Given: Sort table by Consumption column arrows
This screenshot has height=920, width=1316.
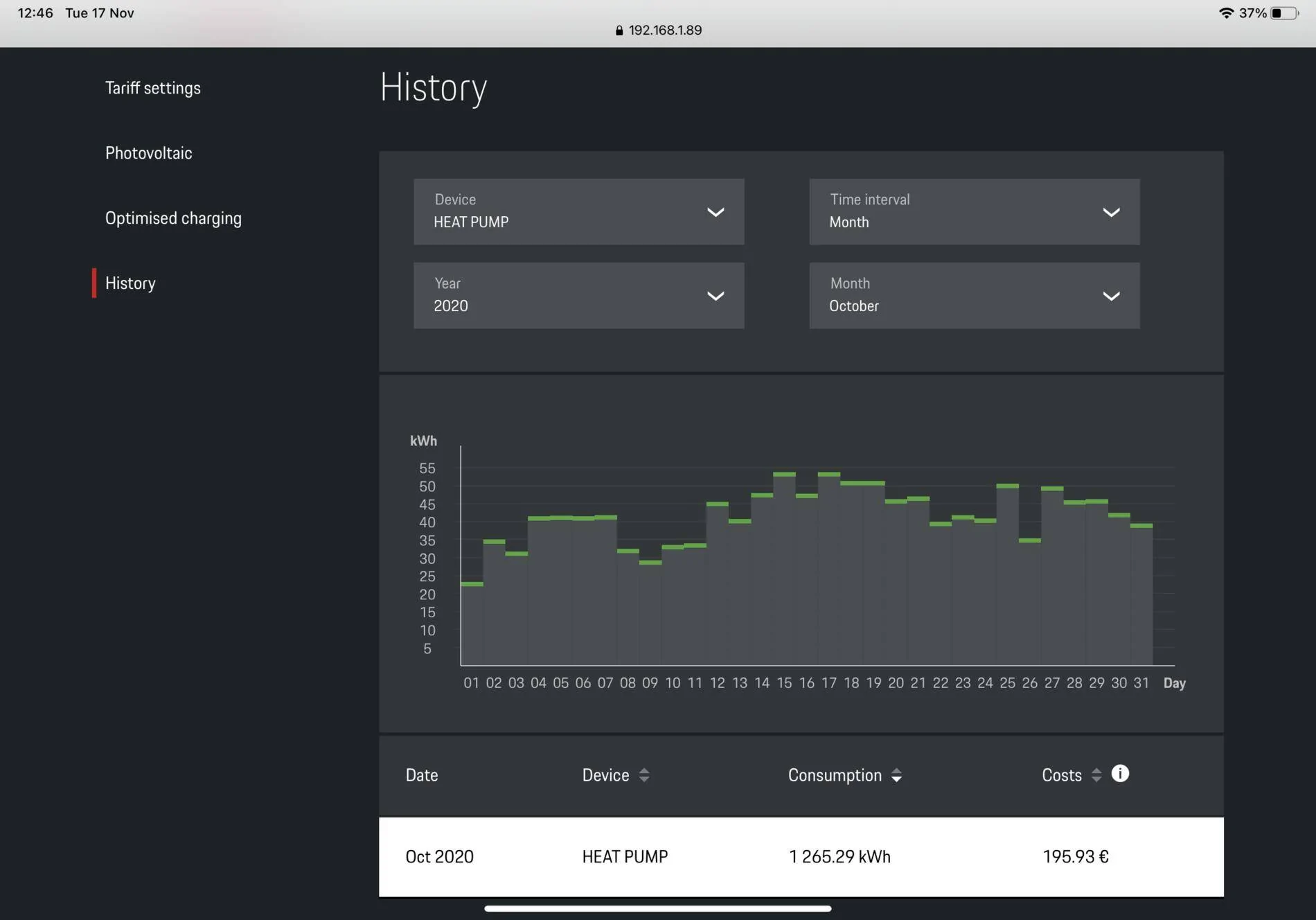Looking at the screenshot, I should pos(896,775).
